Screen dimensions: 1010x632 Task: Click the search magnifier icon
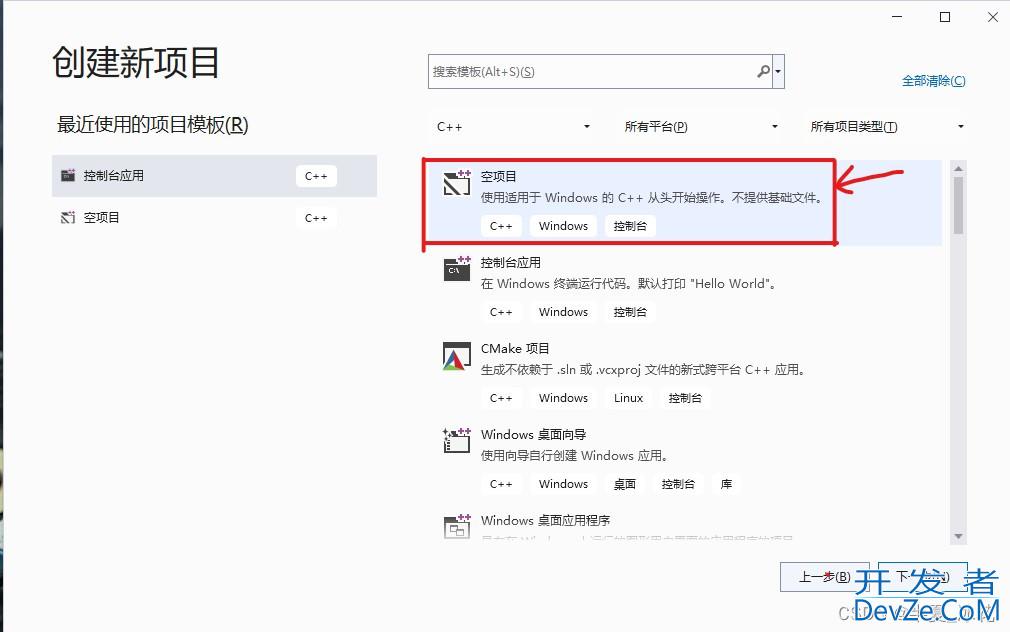click(x=763, y=71)
